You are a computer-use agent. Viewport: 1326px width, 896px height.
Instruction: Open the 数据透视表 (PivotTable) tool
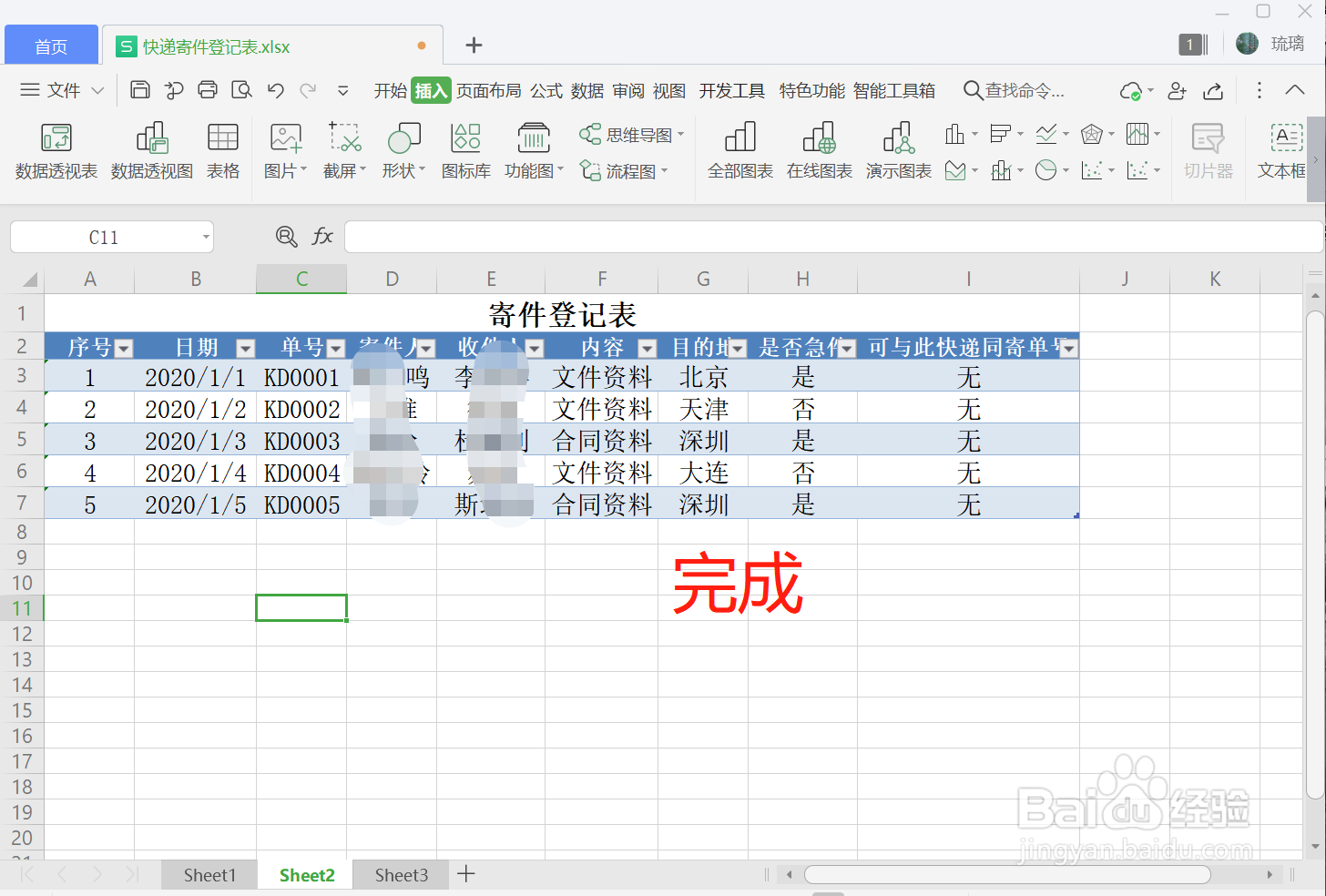pos(56,151)
